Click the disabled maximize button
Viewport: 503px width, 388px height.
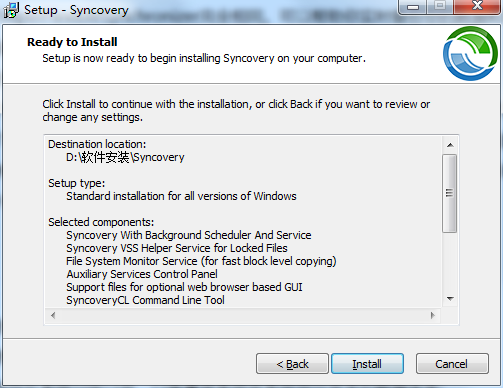click(x=440, y=6)
